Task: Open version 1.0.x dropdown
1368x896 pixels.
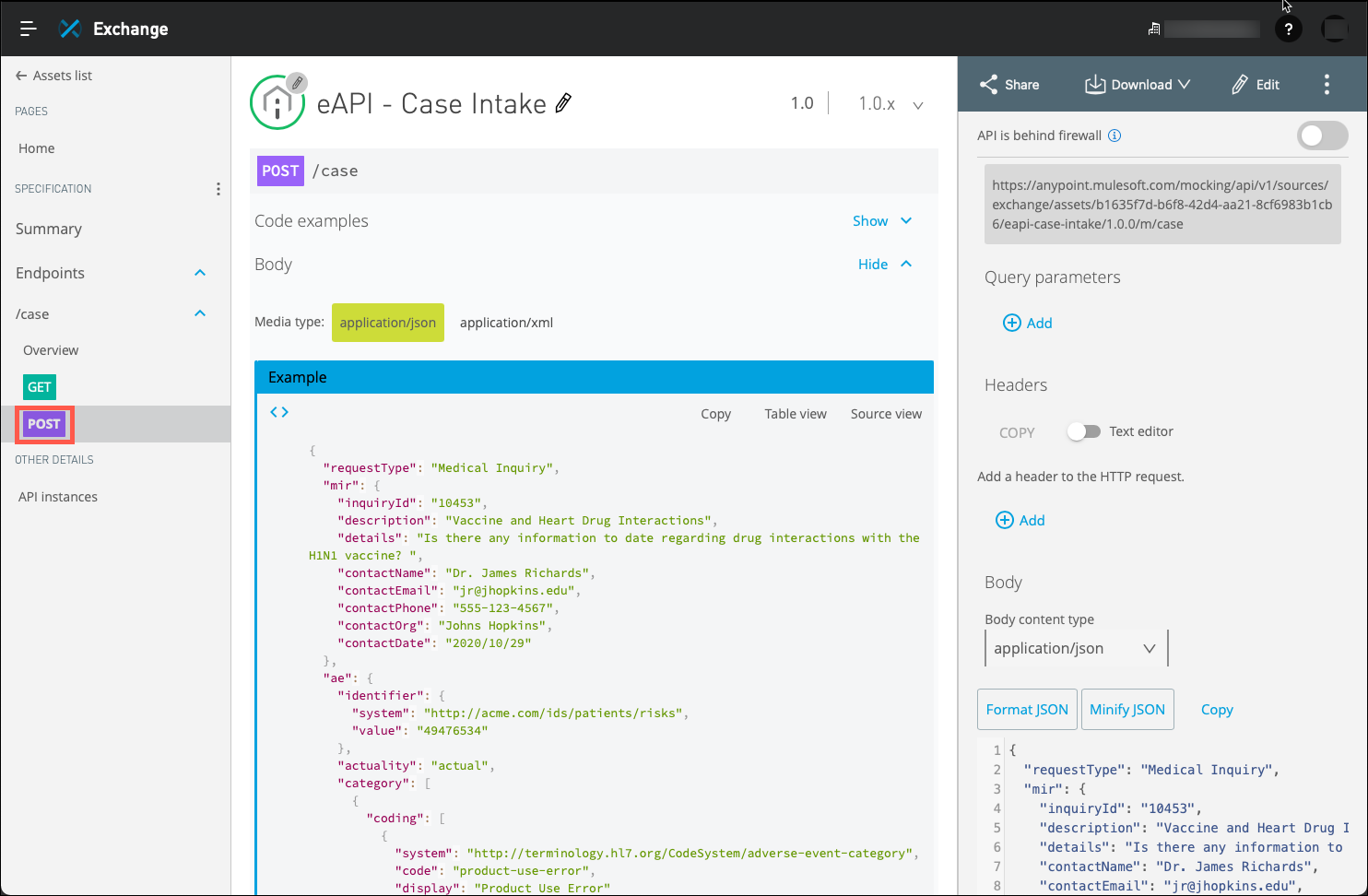Action: (890, 104)
